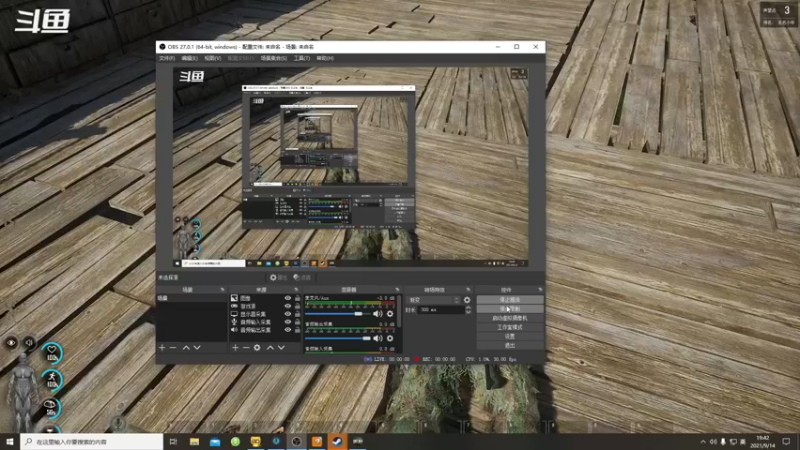Open the 工具(T) menu
This screenshot has height=450, width=800.
coord(302,58)
